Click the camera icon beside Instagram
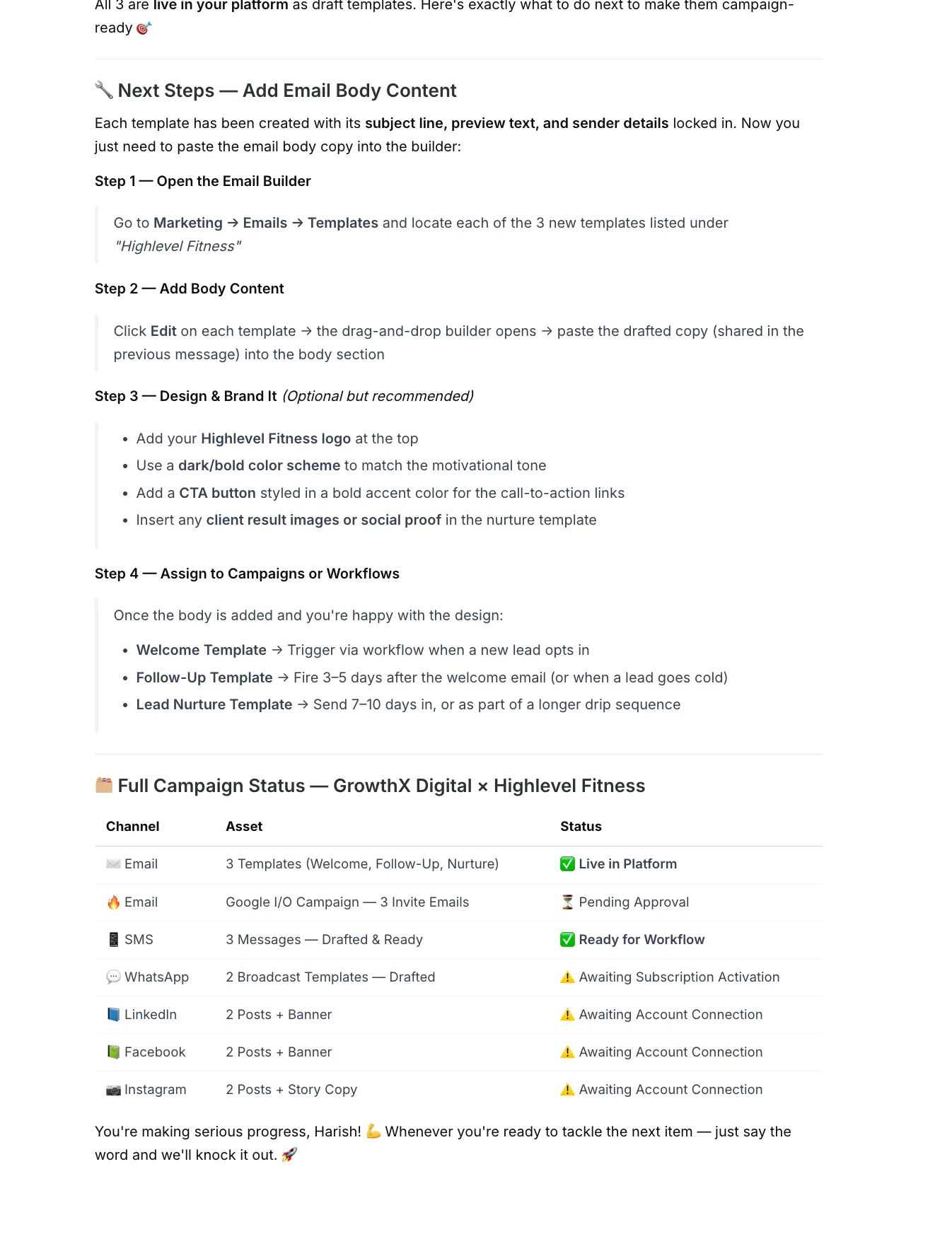 [113, 1090]
